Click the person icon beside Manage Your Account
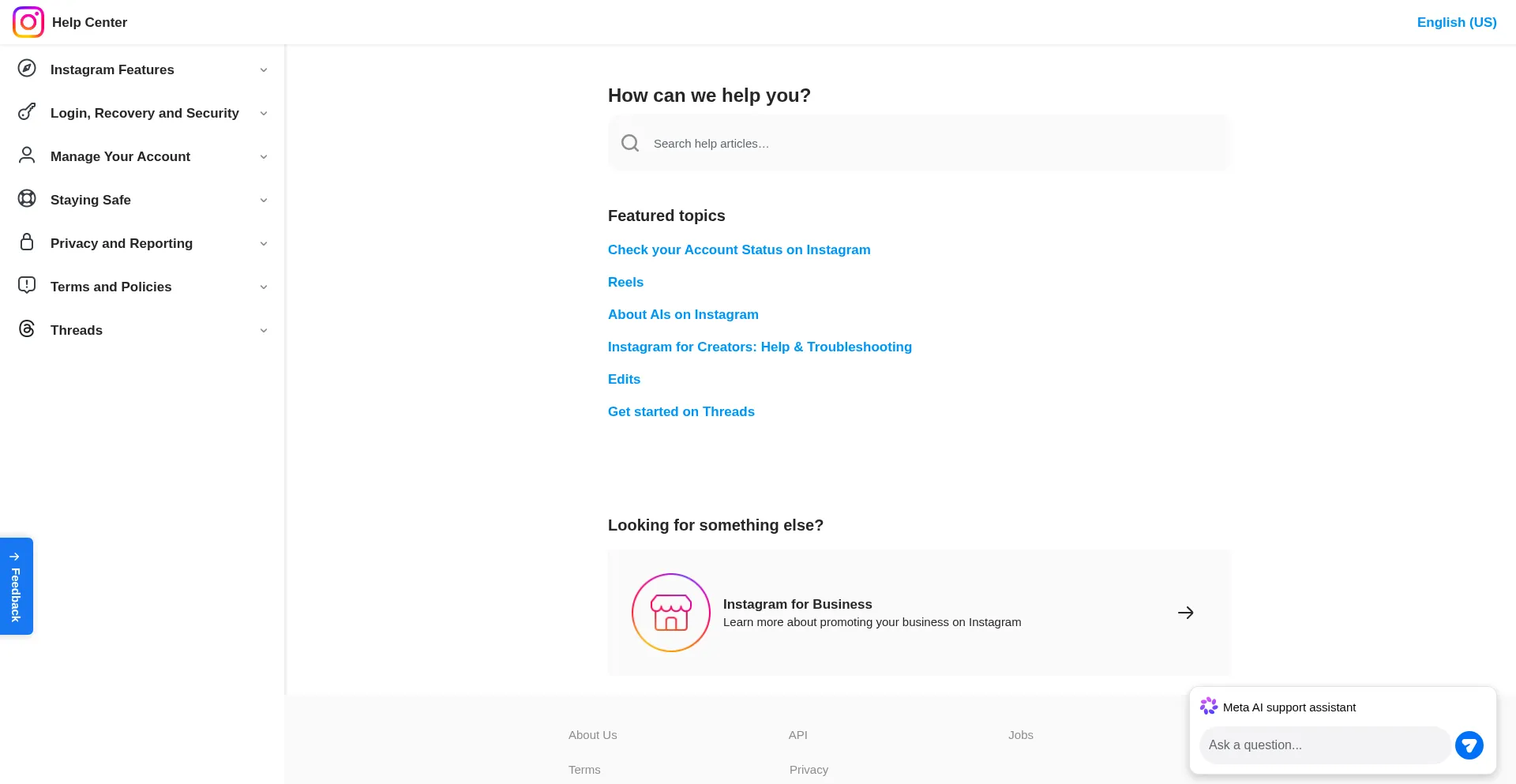This screenshot has width=1516, height=784. pos(27,156)
